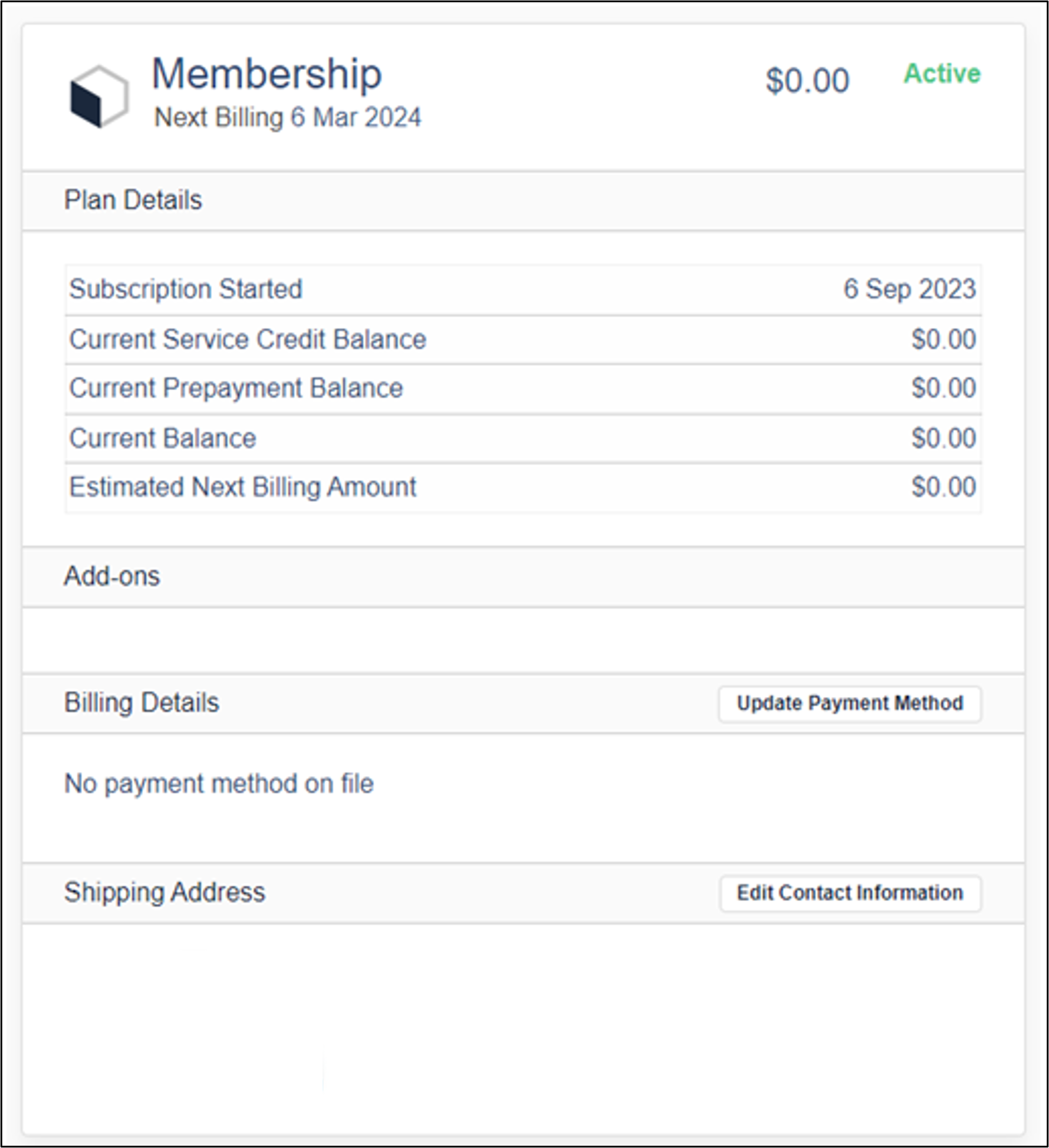Expand the Shipping Address section
Viewport: 1049px width, 1148px height.
pos(165,893)
